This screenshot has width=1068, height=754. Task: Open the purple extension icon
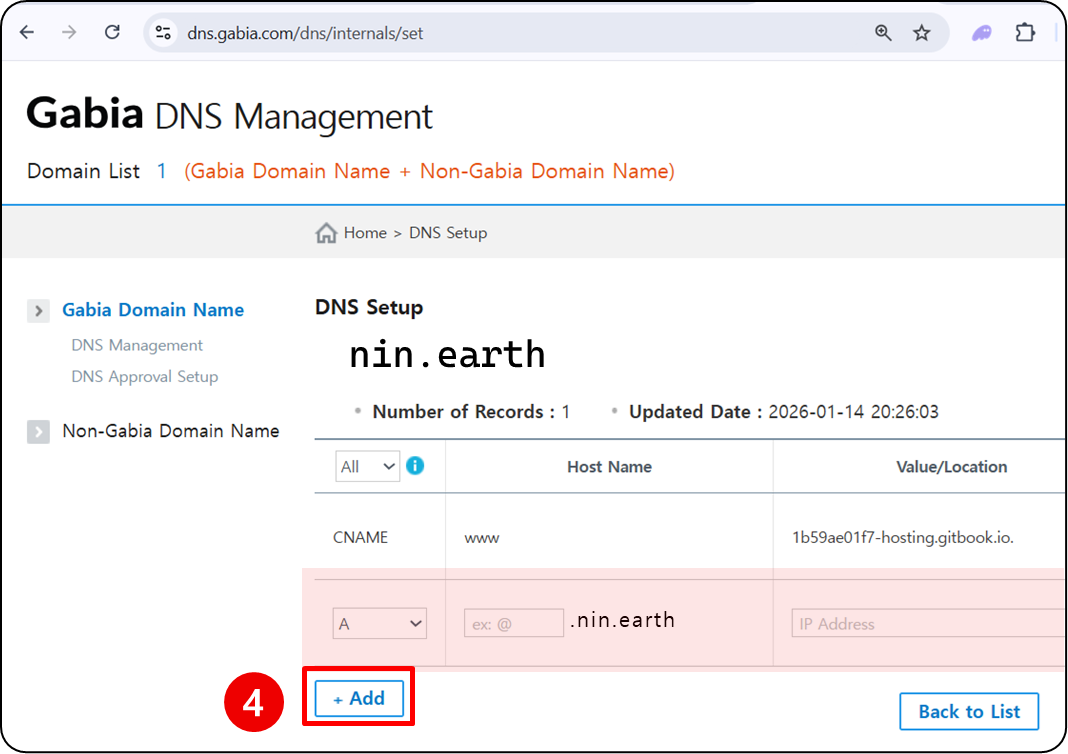click(982, 33)
